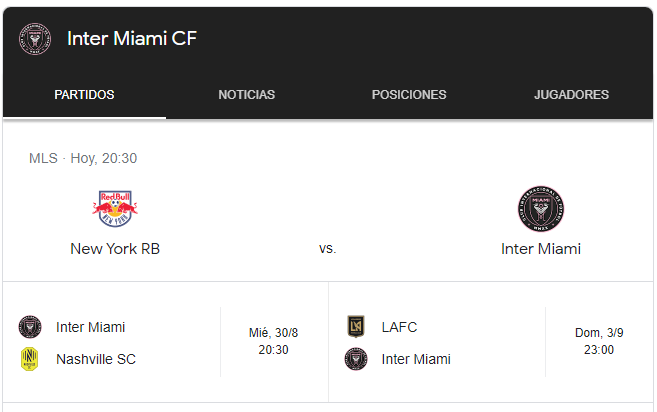Click the Inter Miami CF header title
657x412 pixels.
[132, 39]
